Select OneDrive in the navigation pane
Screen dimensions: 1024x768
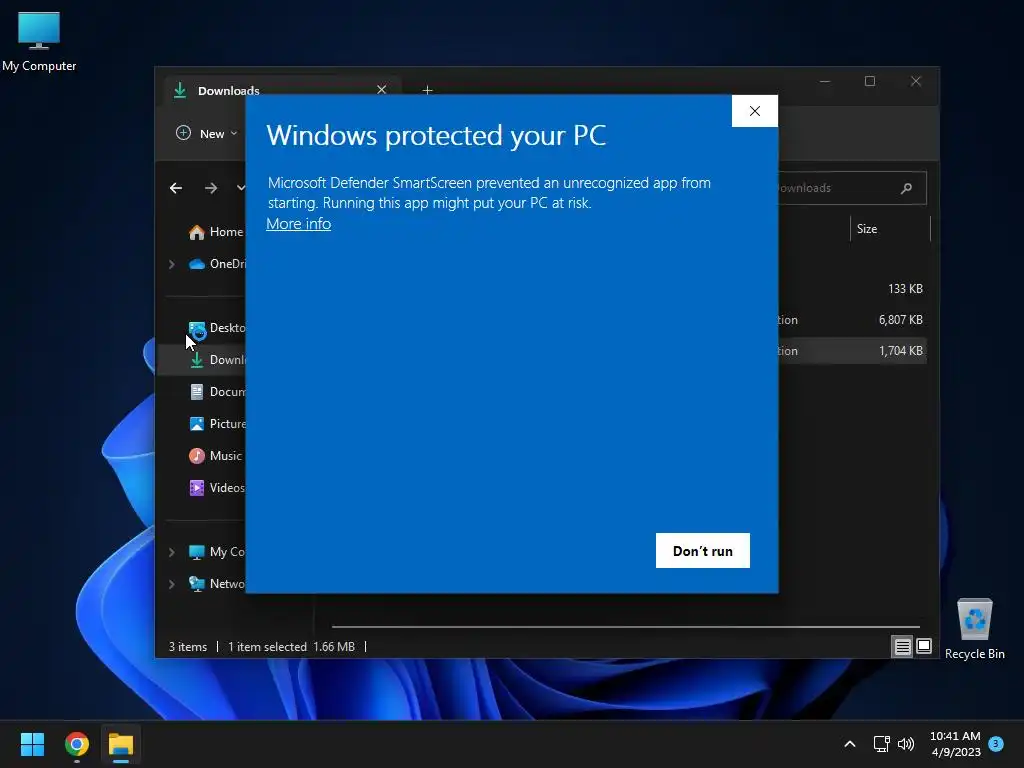coord(217,264)
